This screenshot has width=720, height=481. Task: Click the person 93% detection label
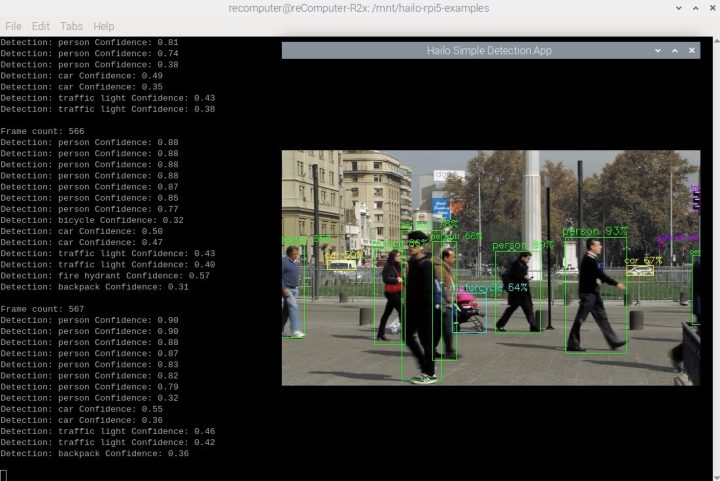595,232
